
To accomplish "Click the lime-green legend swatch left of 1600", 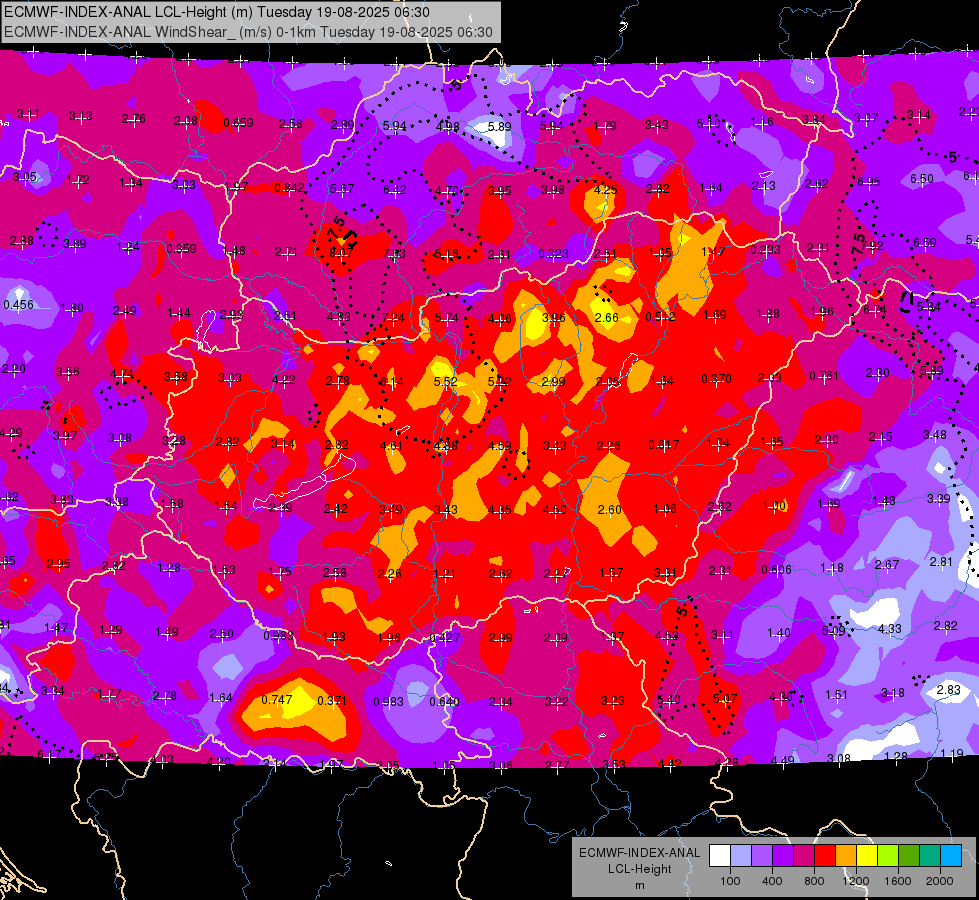I will click(x=888, y=856).
